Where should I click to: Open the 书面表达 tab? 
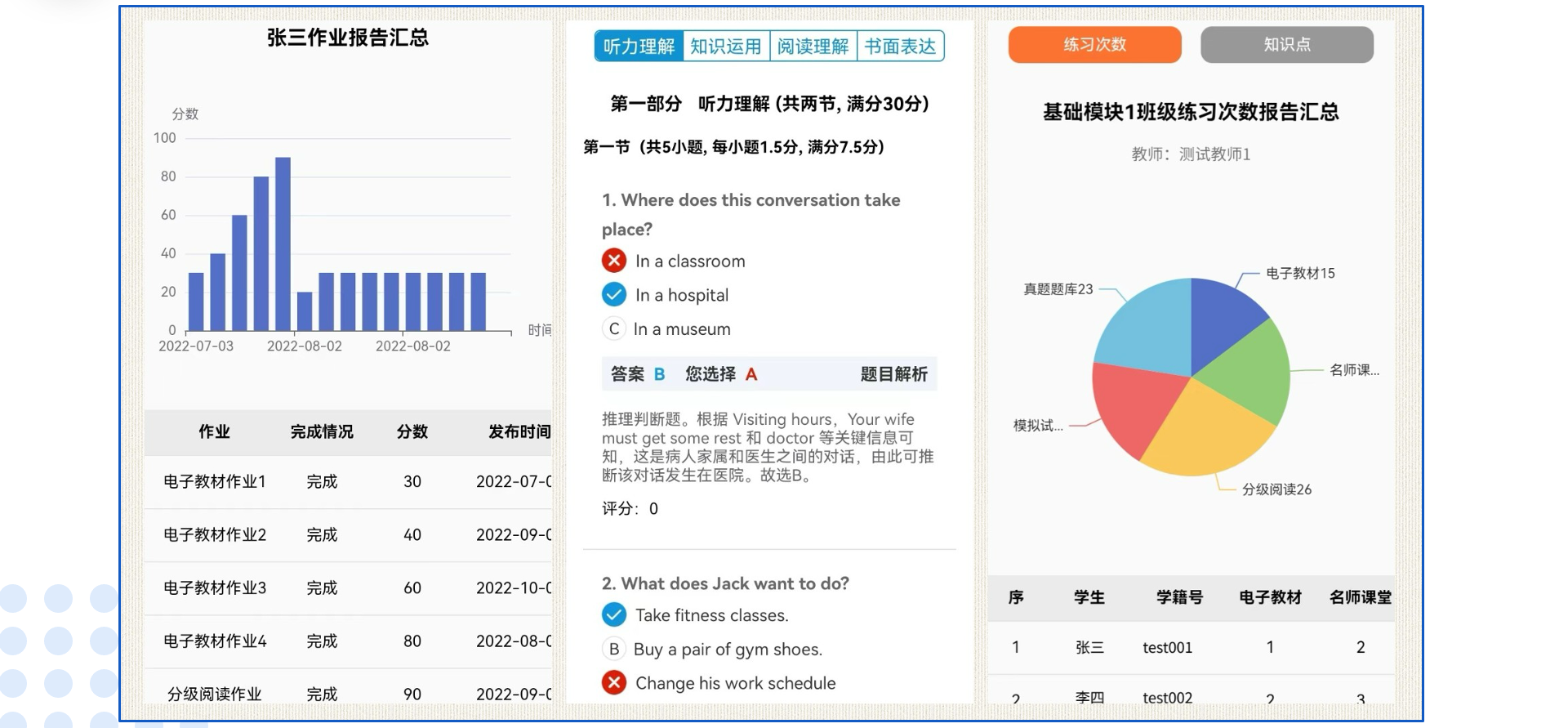tap(900, 47)
